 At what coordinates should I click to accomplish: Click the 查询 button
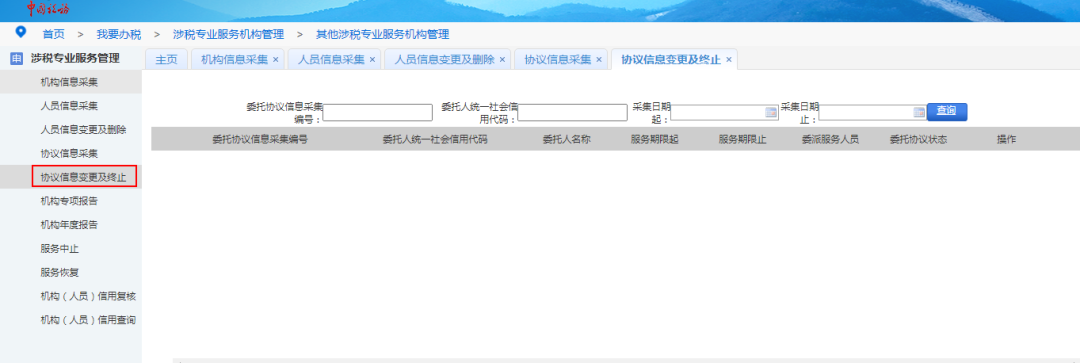(x=947, y=112)
